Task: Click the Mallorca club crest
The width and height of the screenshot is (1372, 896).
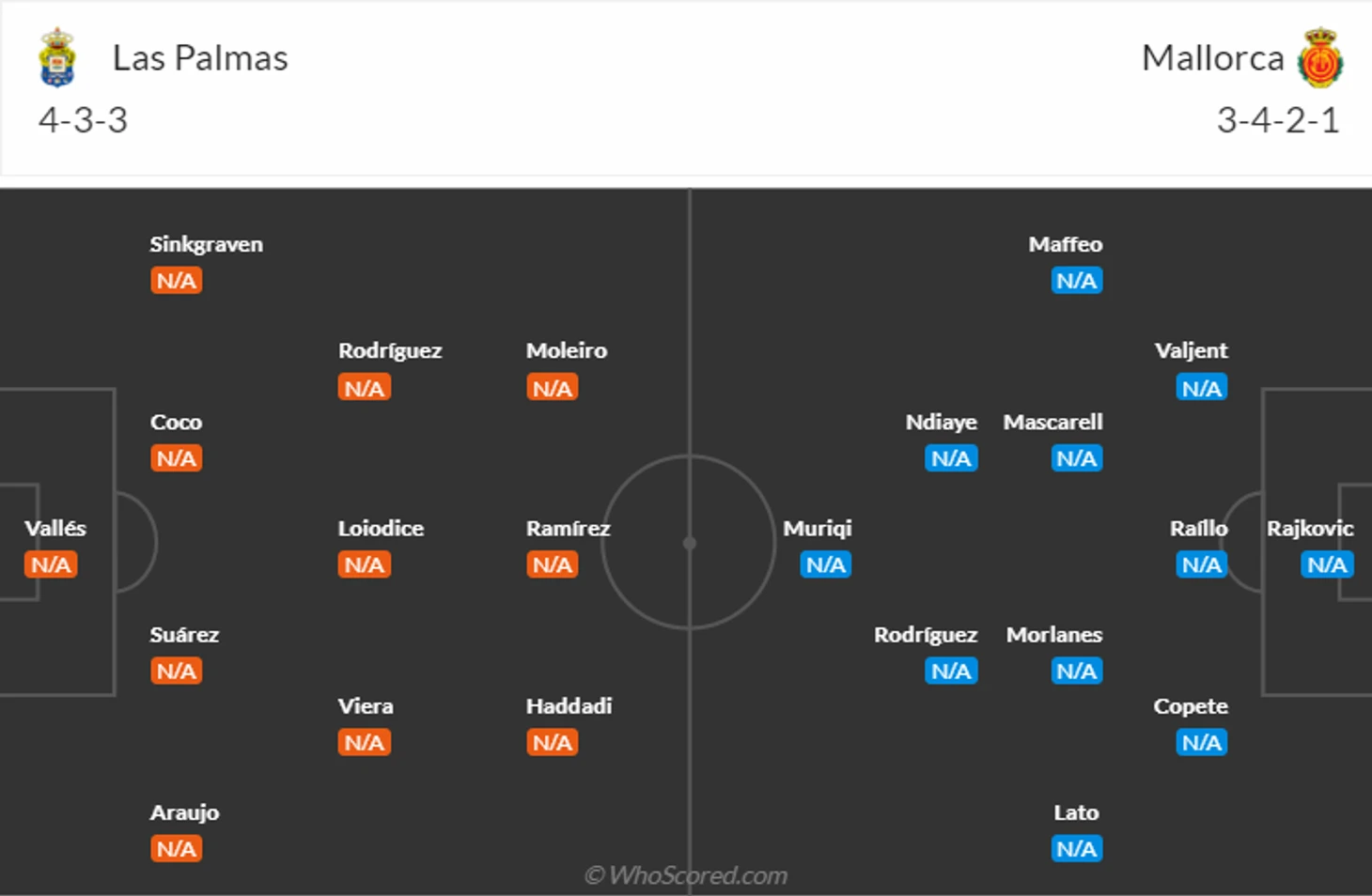Action: pos(1320,58)
